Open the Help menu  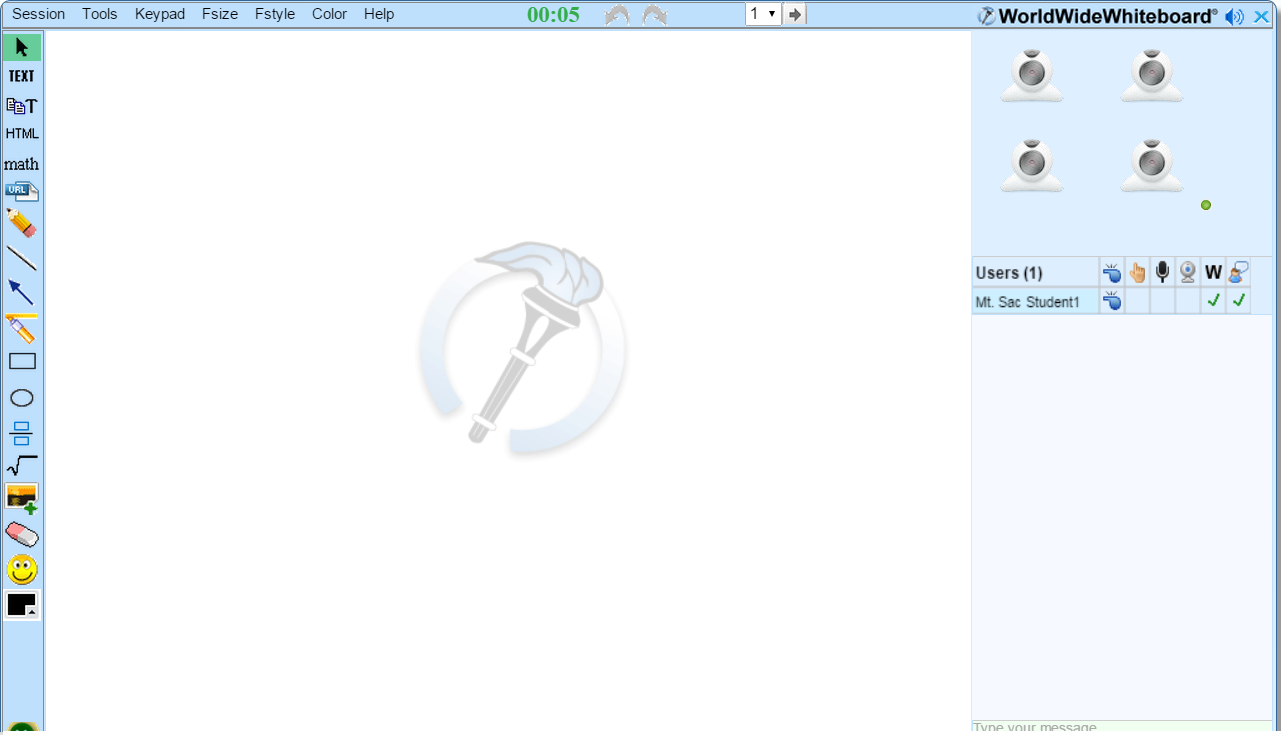379,14
